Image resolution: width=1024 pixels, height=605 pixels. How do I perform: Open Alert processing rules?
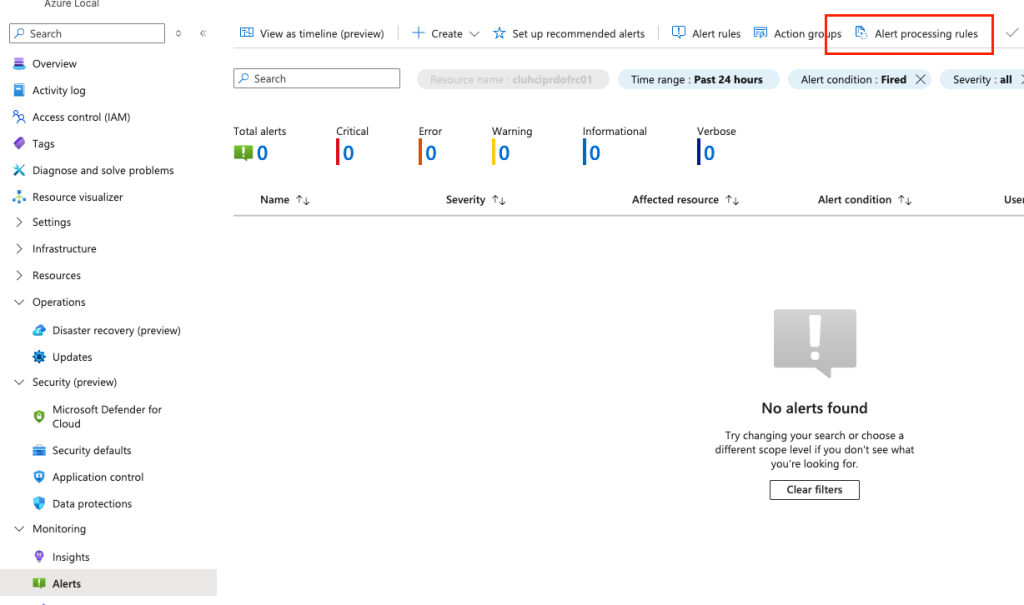[x=916, y=34]
